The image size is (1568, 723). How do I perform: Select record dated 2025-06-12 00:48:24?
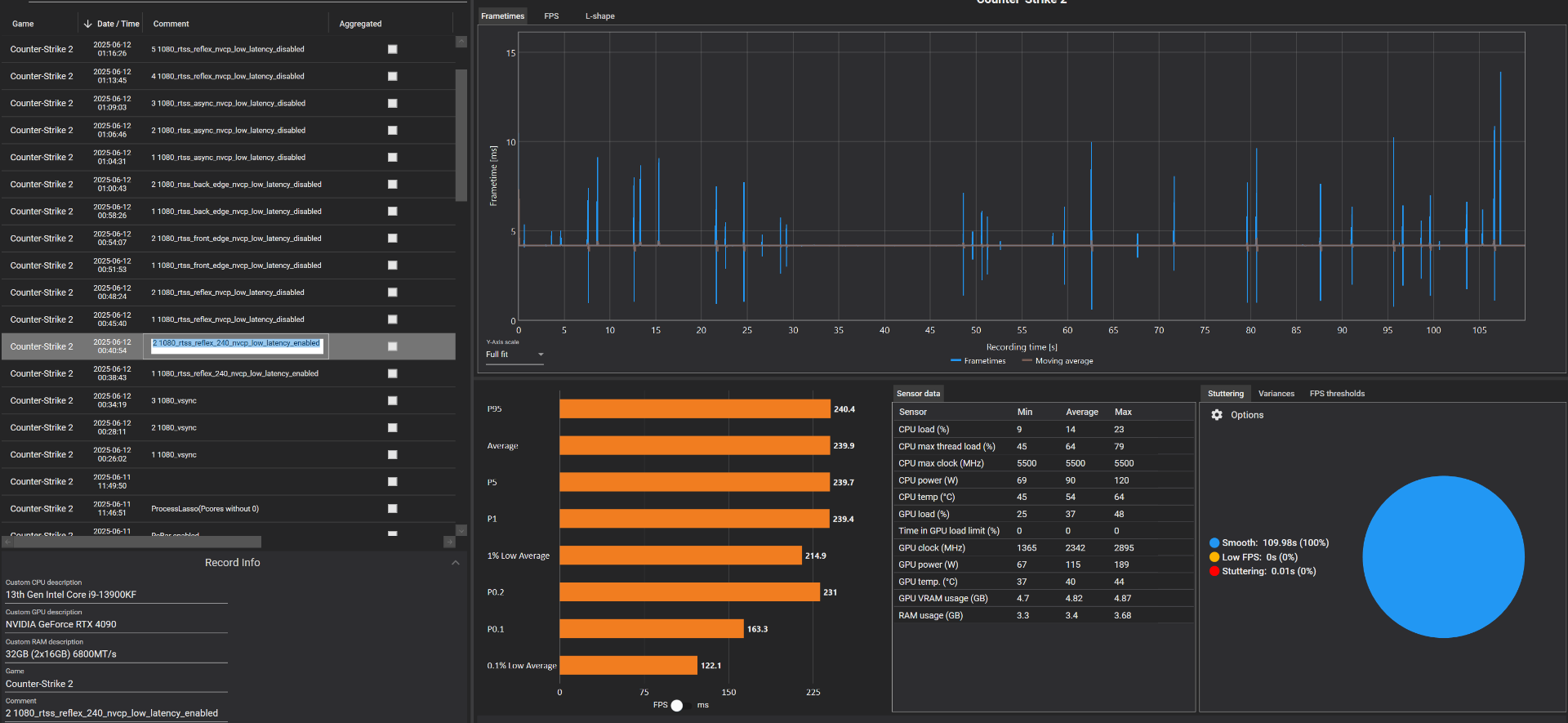(229, 292)
